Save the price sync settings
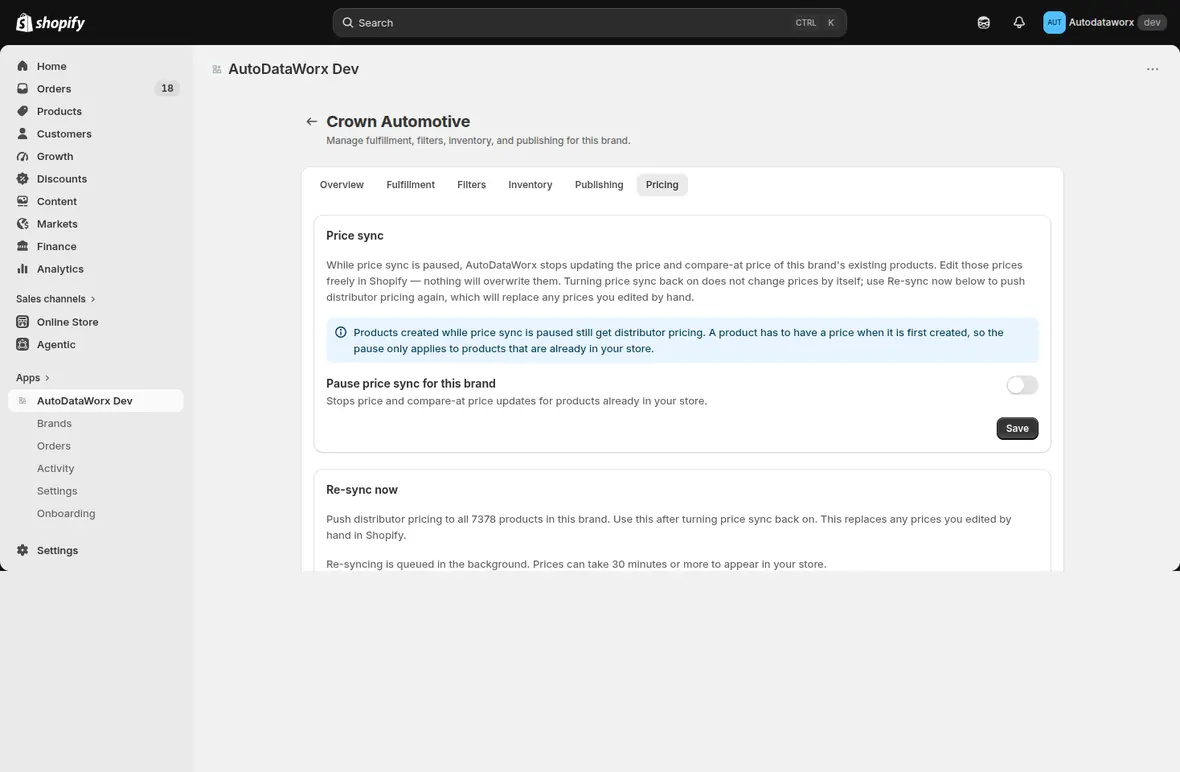 point(1017,429)
